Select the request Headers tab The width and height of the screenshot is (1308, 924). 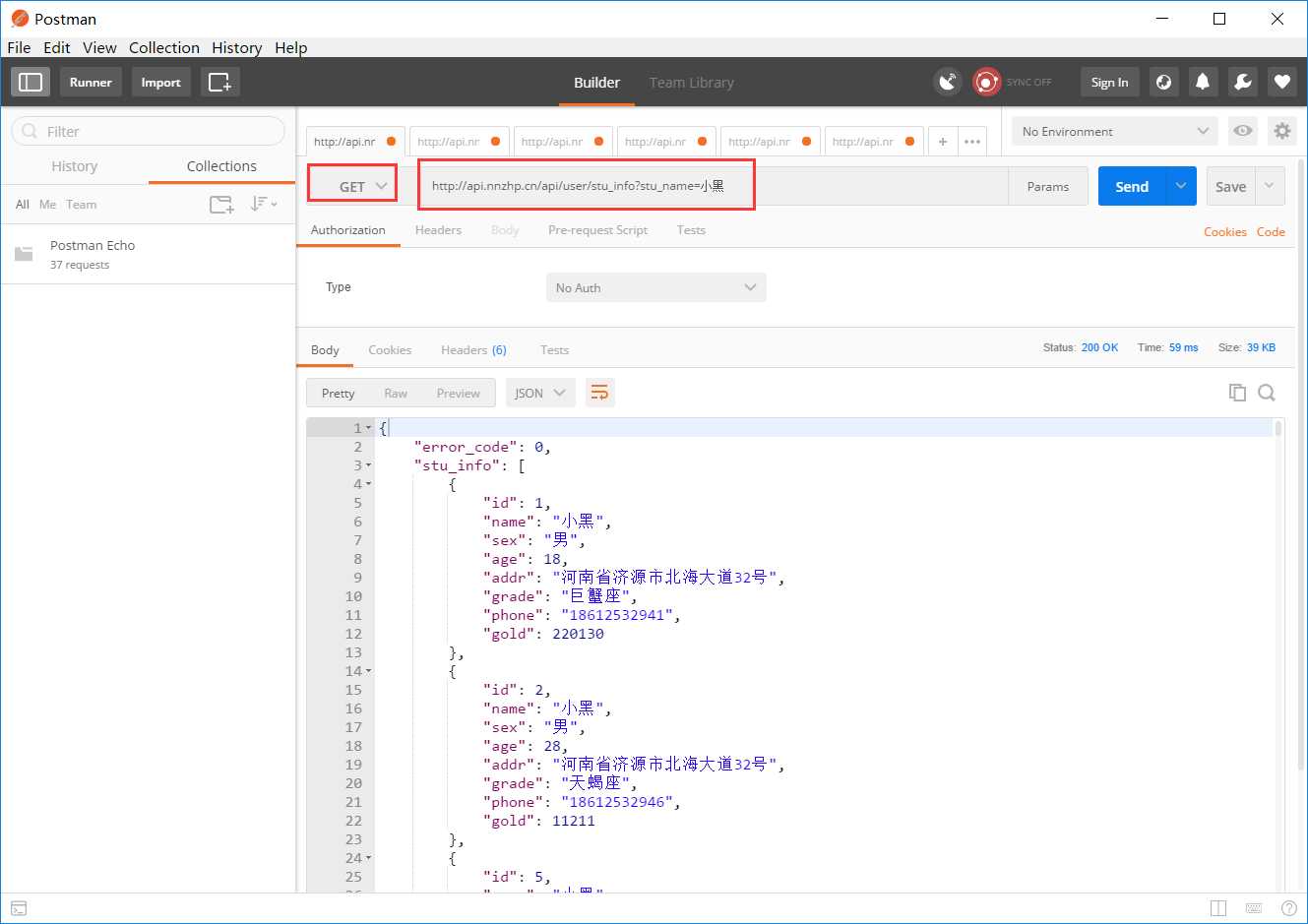[x=438, y=230]
